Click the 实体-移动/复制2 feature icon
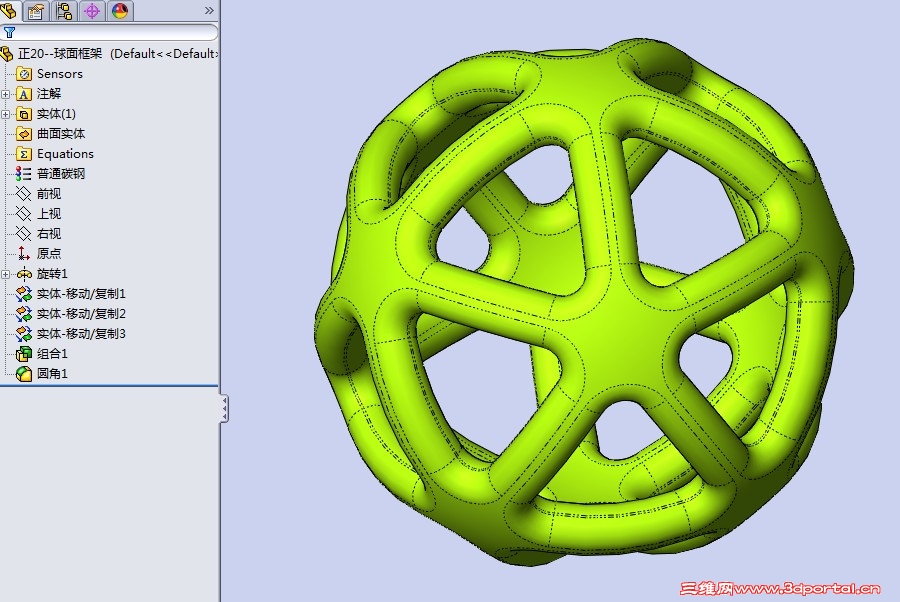The width and height of the screenshot is (900, 602). pyautogui.click(x=24, y=314)
